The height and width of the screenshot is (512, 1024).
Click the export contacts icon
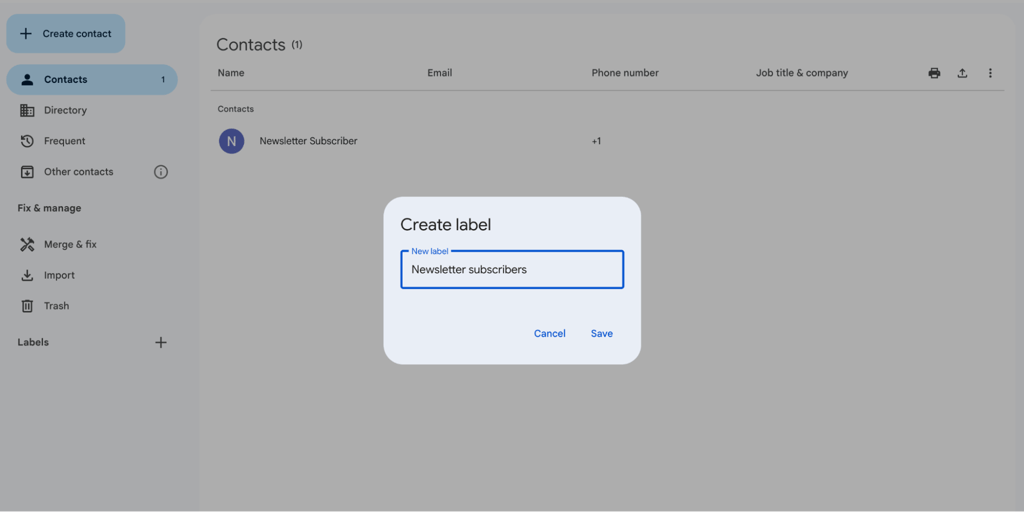click(962, 73)
